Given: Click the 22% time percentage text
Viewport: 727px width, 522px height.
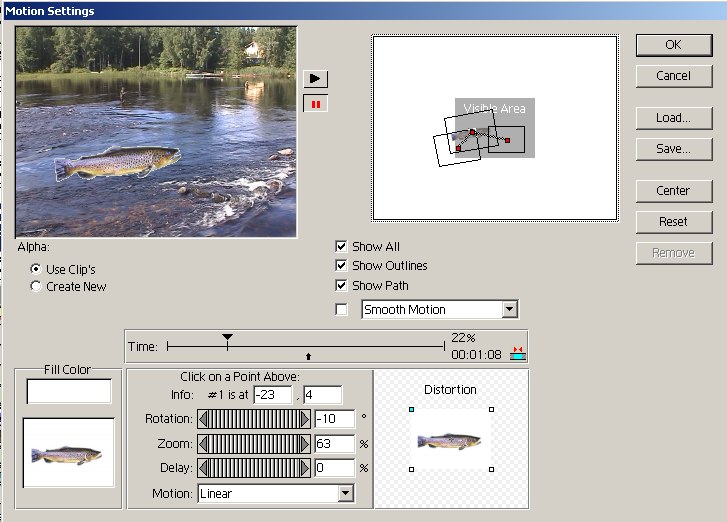Looking at the screenshot, I should click(463, 337).
